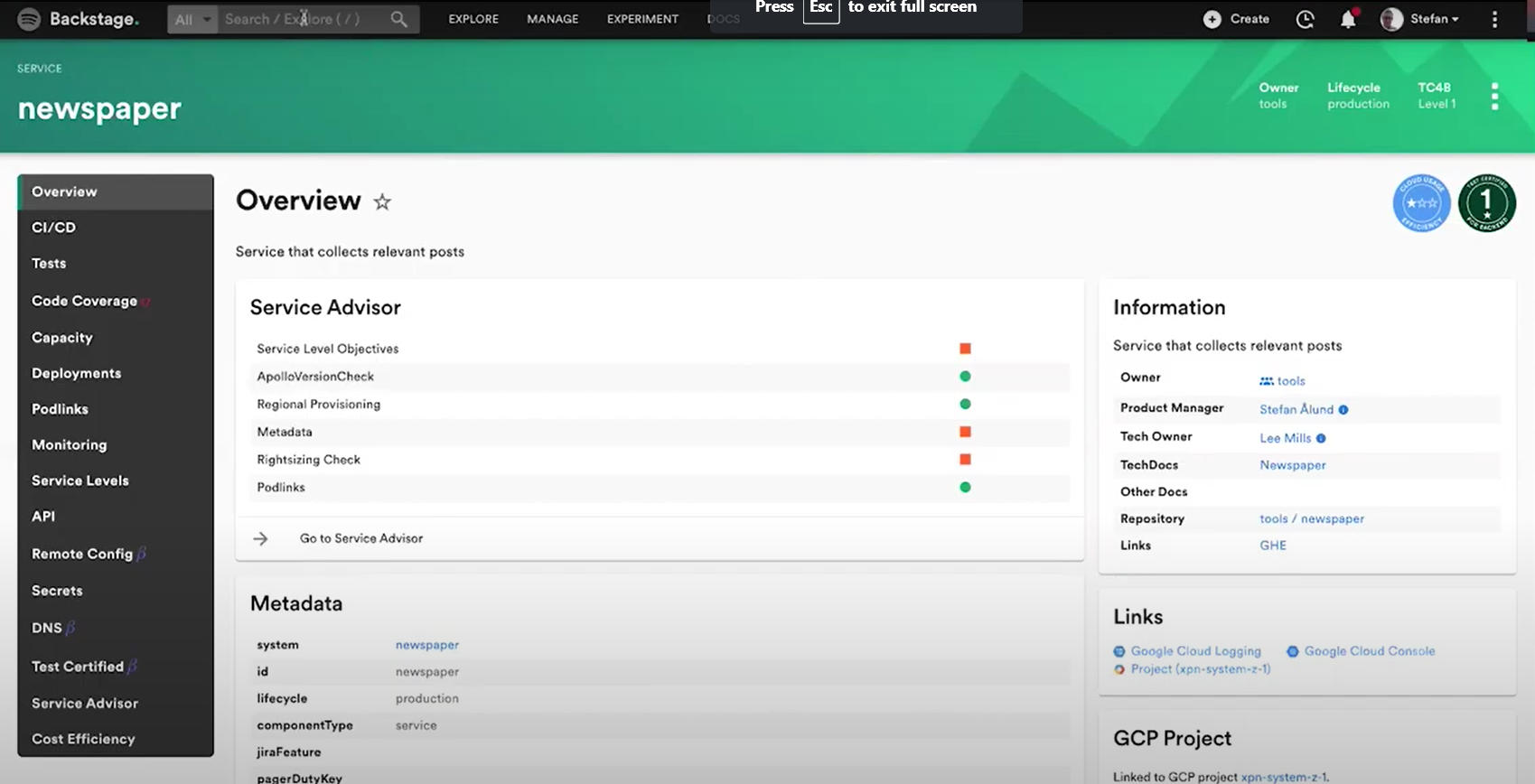Image resolution: width=1535 pixels, height=784 pixels.
Task: Click the Google Cloud Console icon
Action: pos(1293,651)
